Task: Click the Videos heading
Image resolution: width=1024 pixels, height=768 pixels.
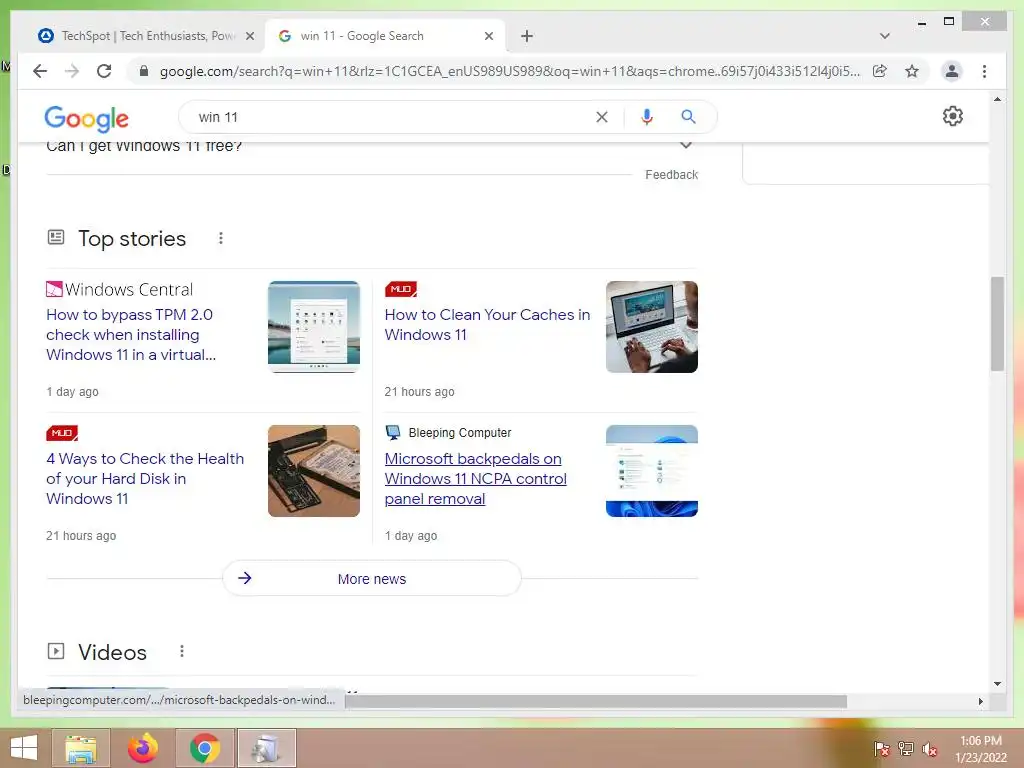Action: tap(112, 652)
